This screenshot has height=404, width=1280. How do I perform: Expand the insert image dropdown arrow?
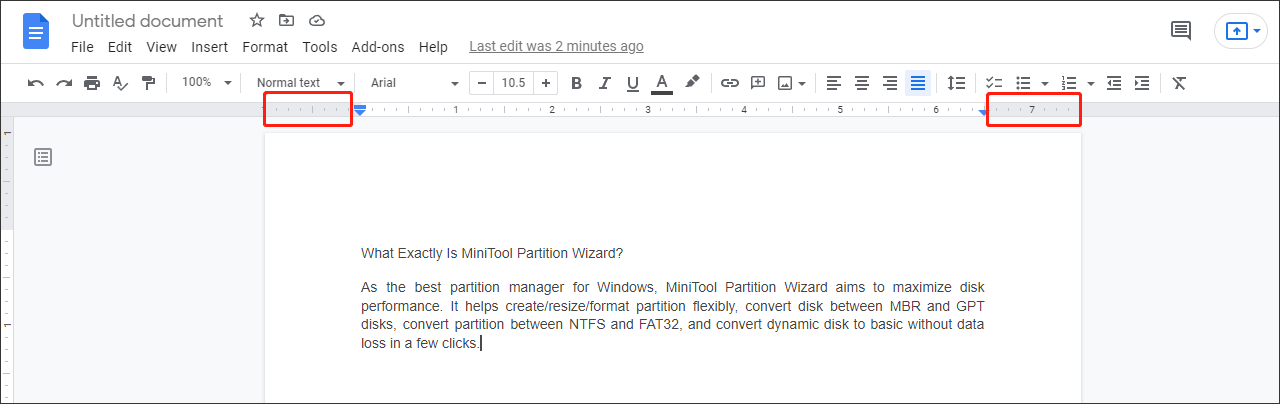click(802, 84)
